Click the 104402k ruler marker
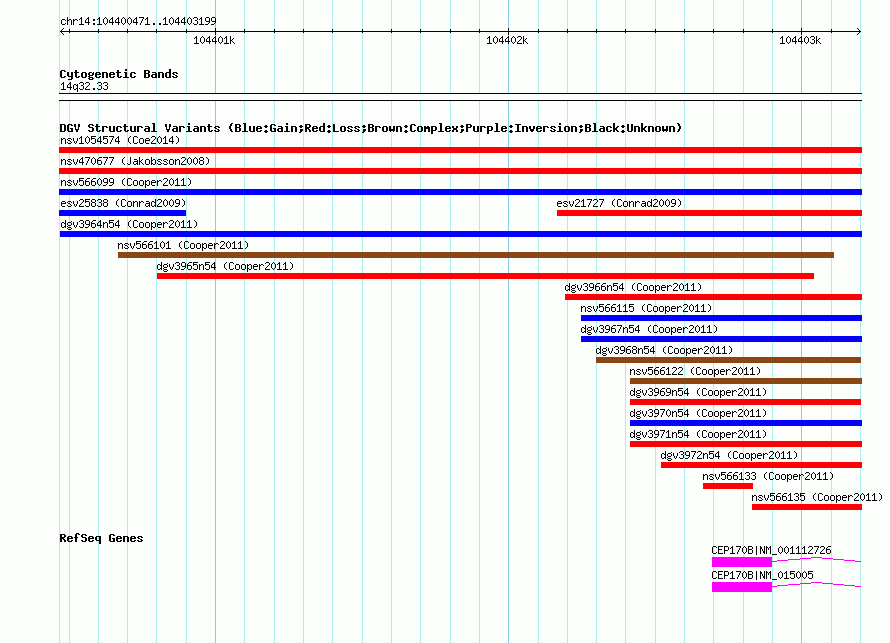Screen dimensions: 890x643 [x=507, y=40]
